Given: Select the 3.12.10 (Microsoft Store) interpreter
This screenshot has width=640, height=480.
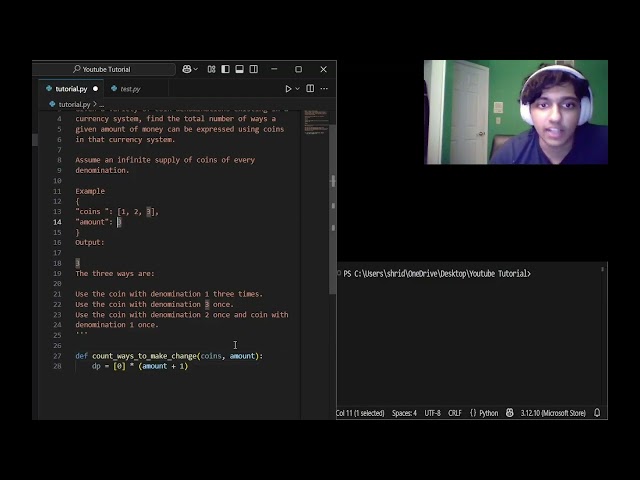Looking at the screenshot, I should point(553,413).
